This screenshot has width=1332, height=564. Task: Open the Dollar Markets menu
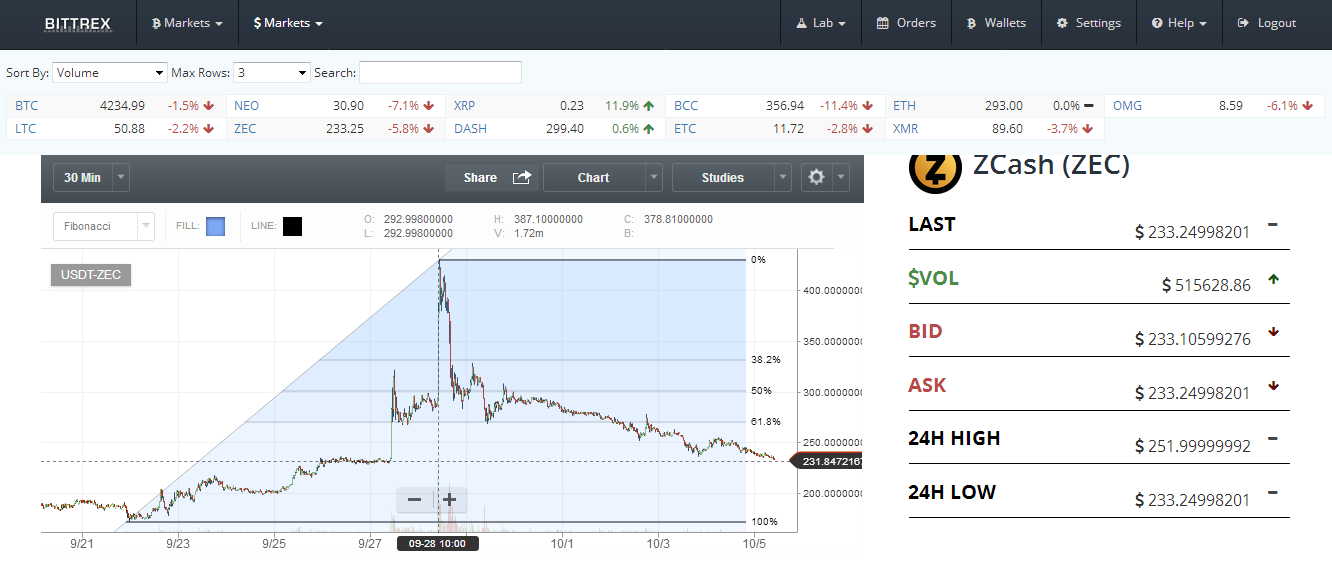click(x=288, y=23)
